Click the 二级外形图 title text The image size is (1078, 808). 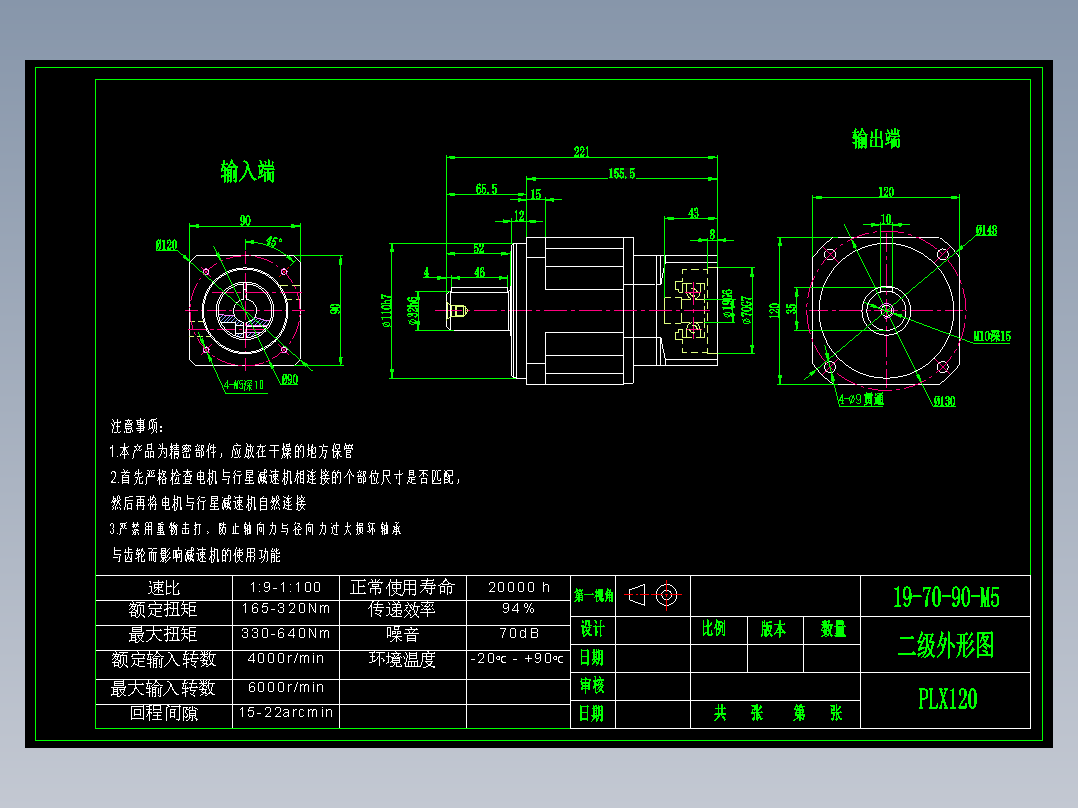(945, 646)
